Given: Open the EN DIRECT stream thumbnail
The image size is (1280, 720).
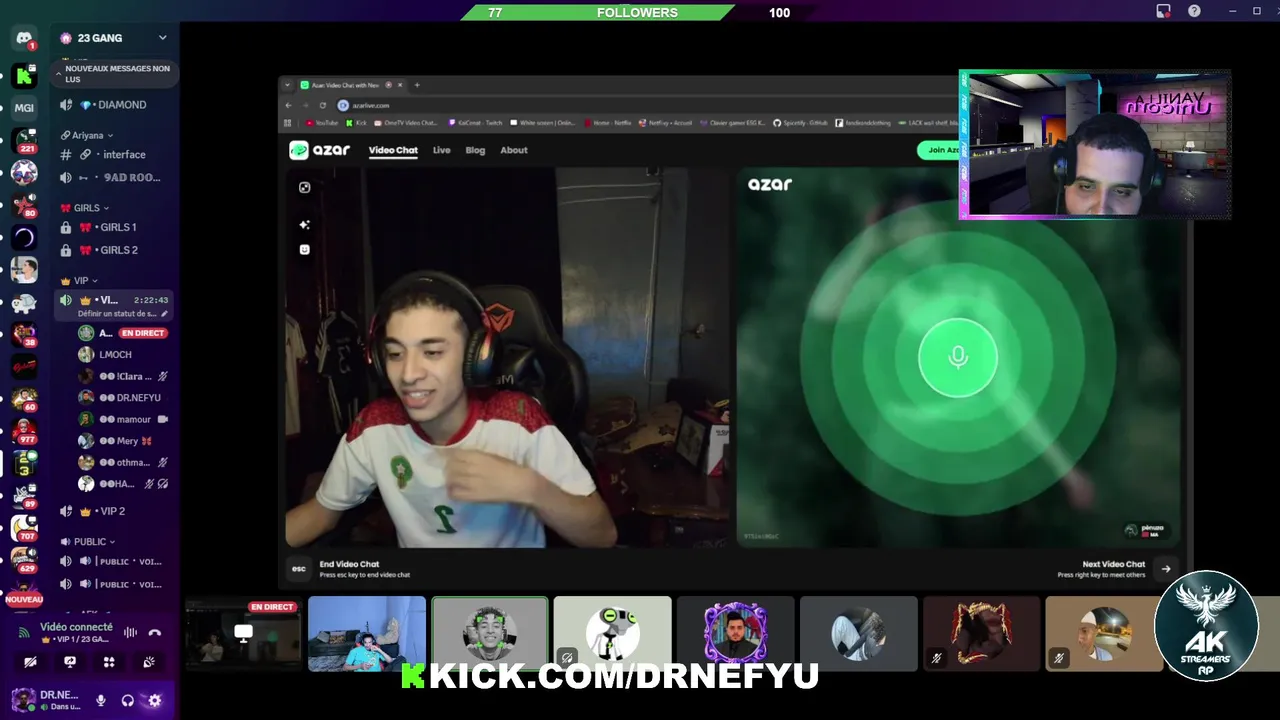Looking at the screenshot, I should tap(243, 634).
